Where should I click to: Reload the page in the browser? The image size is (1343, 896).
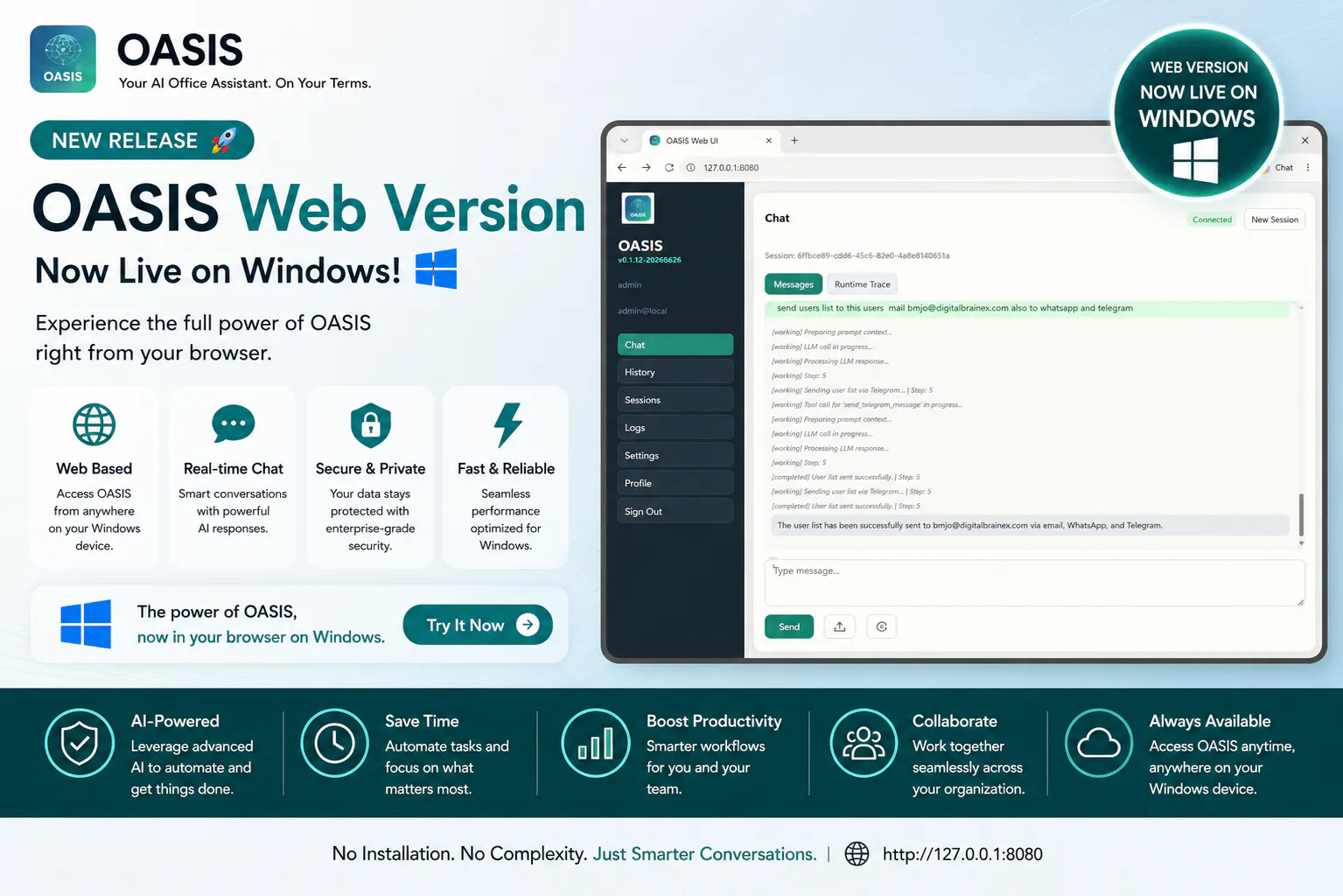[x=669, y=167]
